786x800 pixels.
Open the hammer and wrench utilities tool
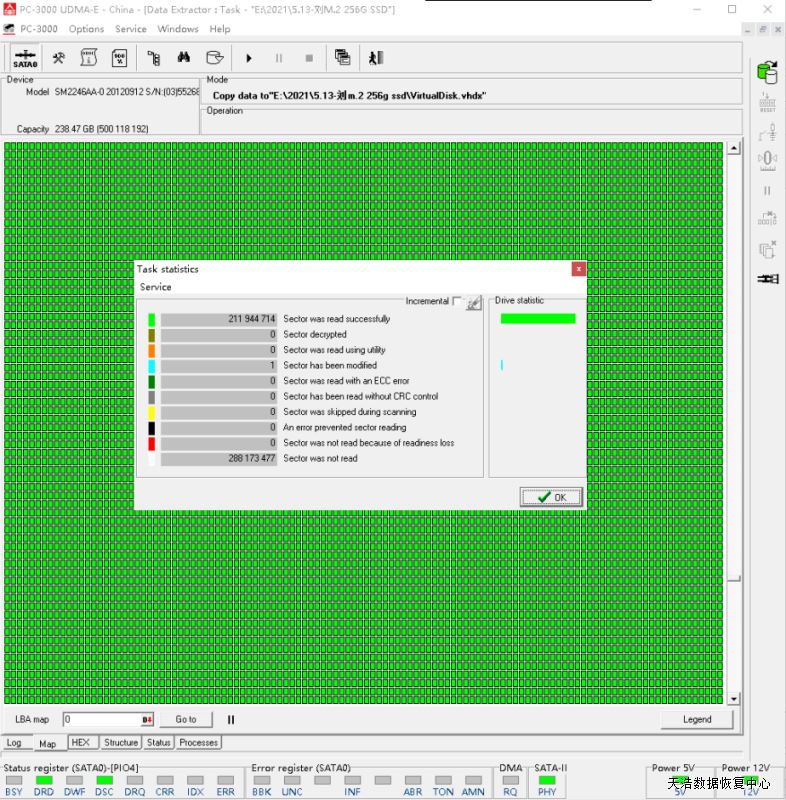pyautogui.click(x=59, y=58)
